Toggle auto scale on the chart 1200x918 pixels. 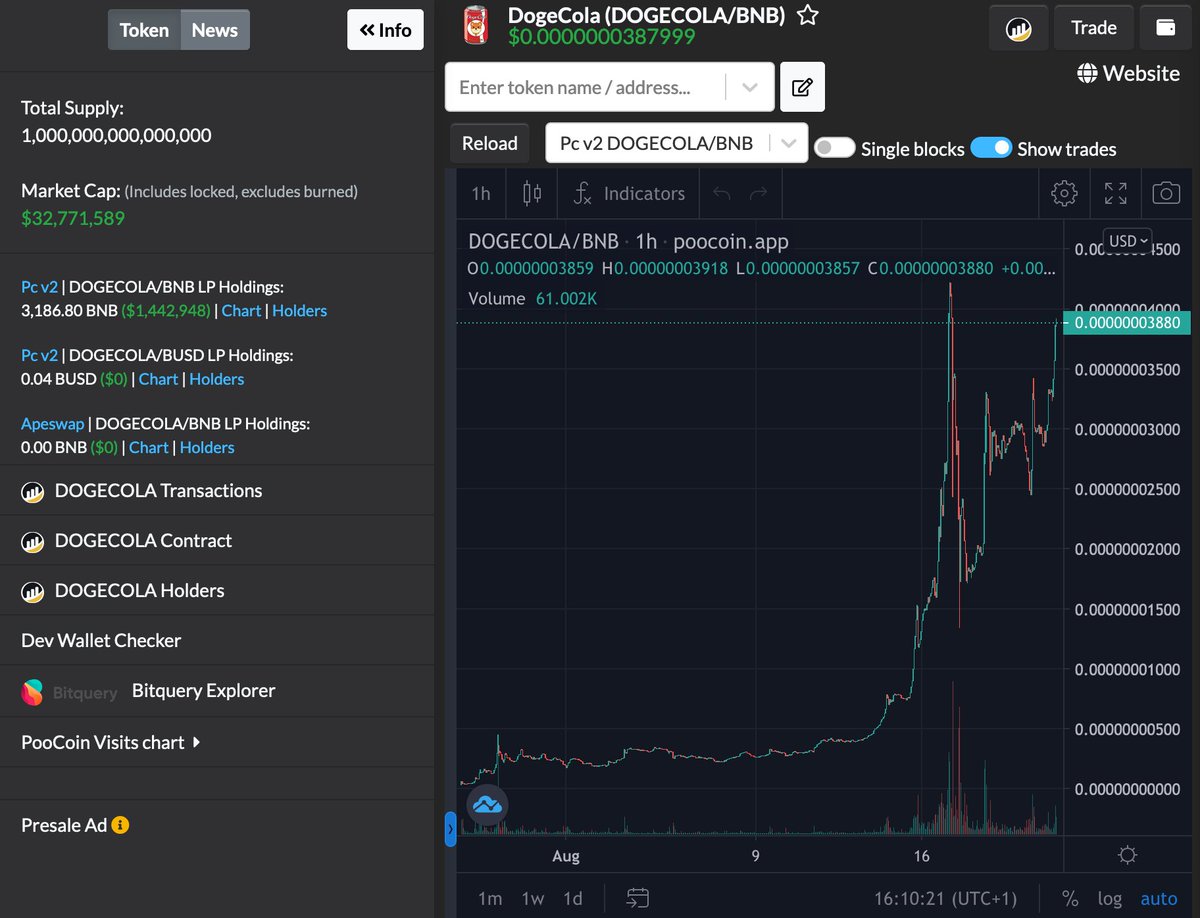tap(1160, 898)
